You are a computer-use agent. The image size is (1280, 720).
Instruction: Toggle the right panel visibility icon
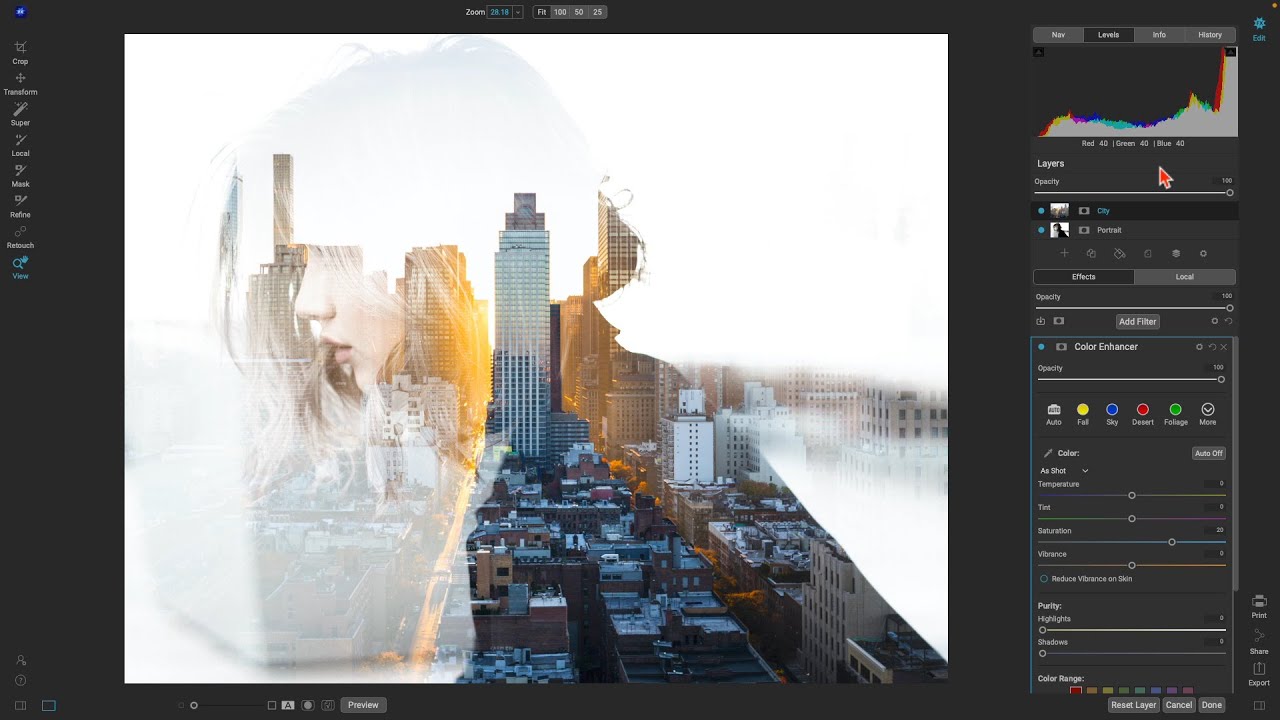click(1259, 705)
